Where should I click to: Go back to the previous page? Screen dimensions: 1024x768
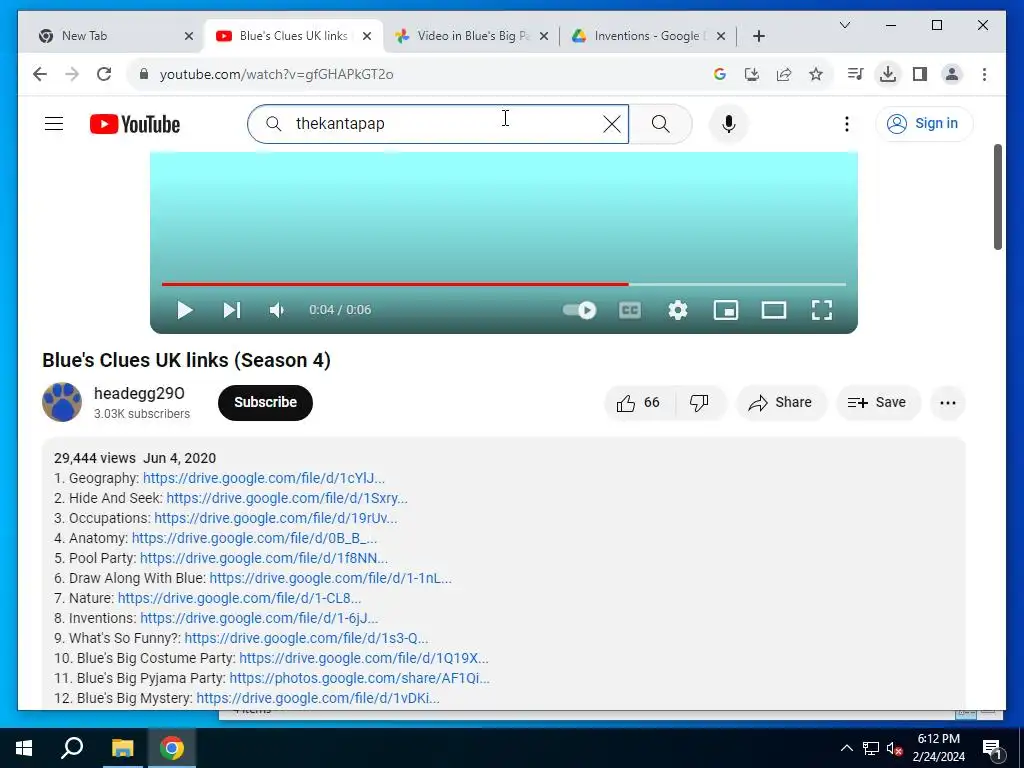tap(40, 74)
